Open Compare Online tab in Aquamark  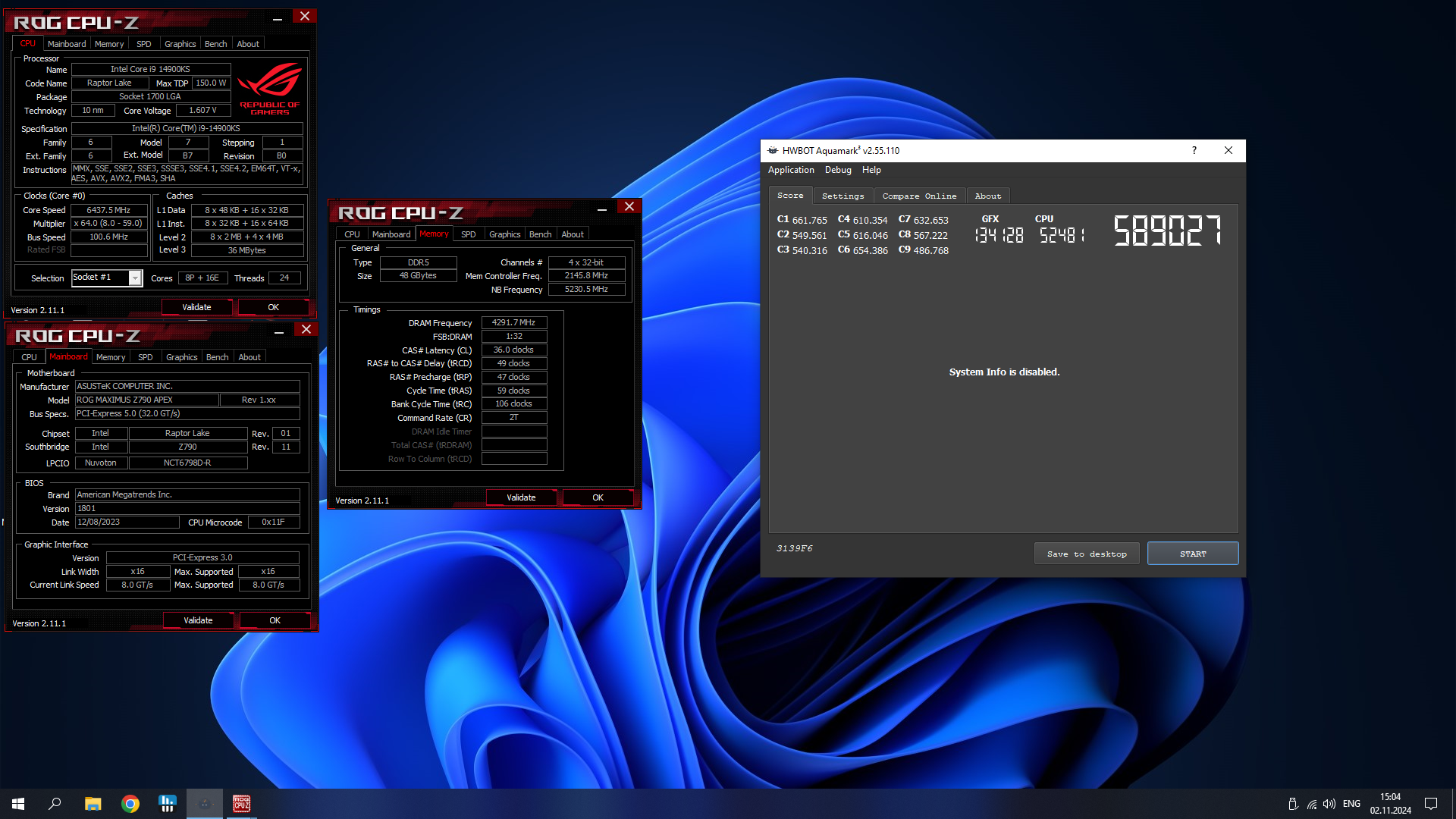pos(919,196)
